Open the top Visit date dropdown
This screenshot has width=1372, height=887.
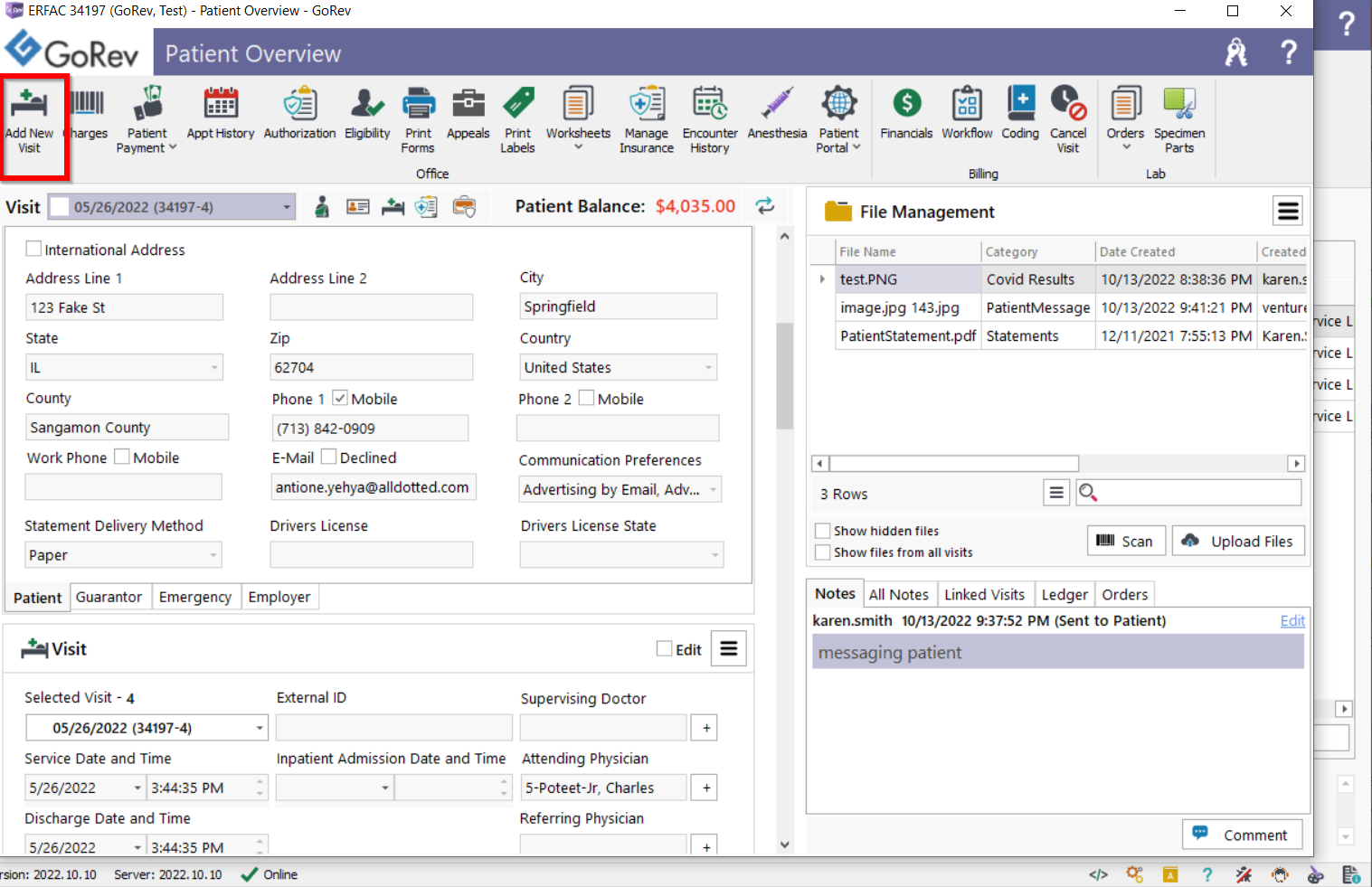pos(287,207)
